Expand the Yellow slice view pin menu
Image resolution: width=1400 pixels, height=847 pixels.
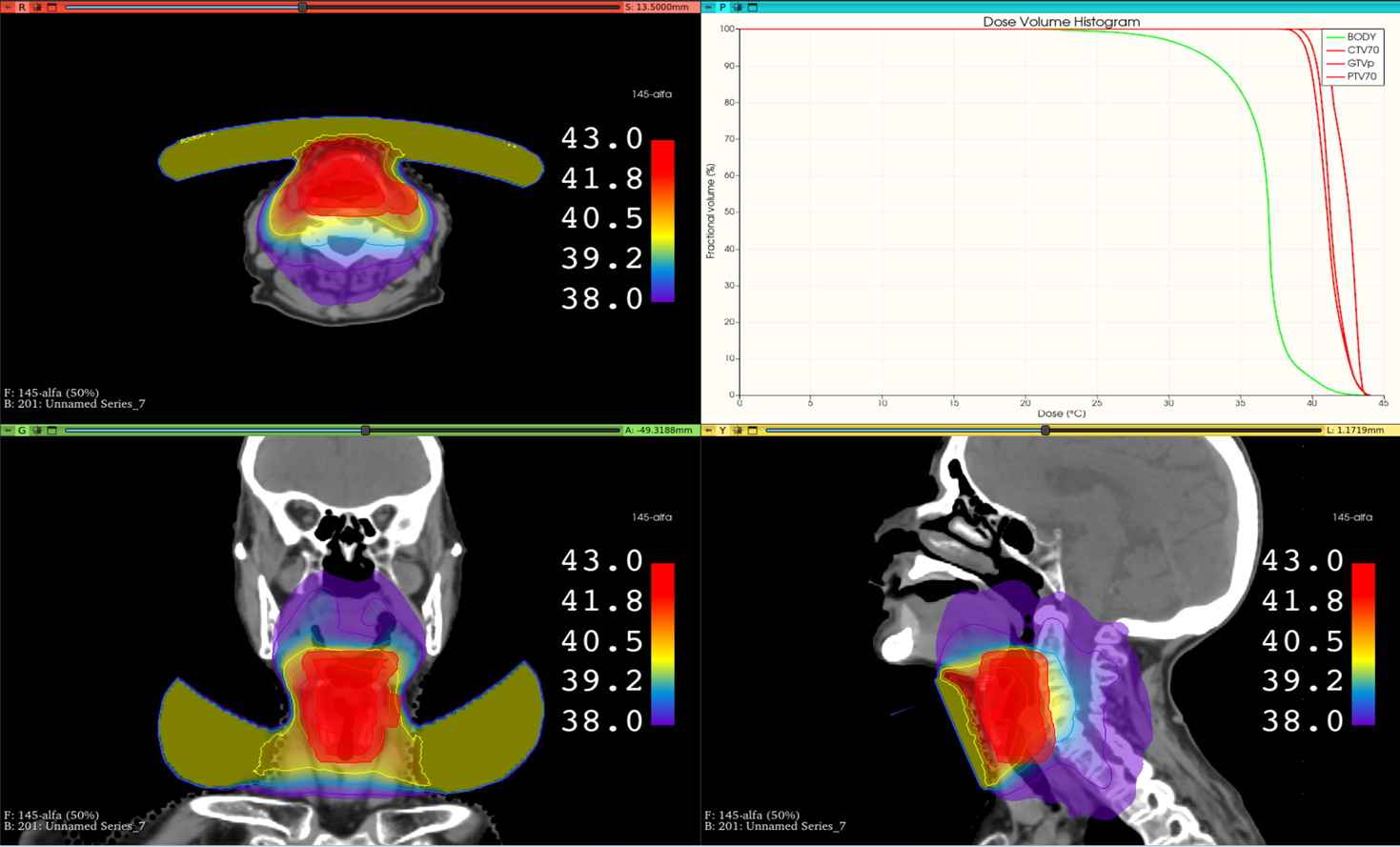[x=709, y=431]
